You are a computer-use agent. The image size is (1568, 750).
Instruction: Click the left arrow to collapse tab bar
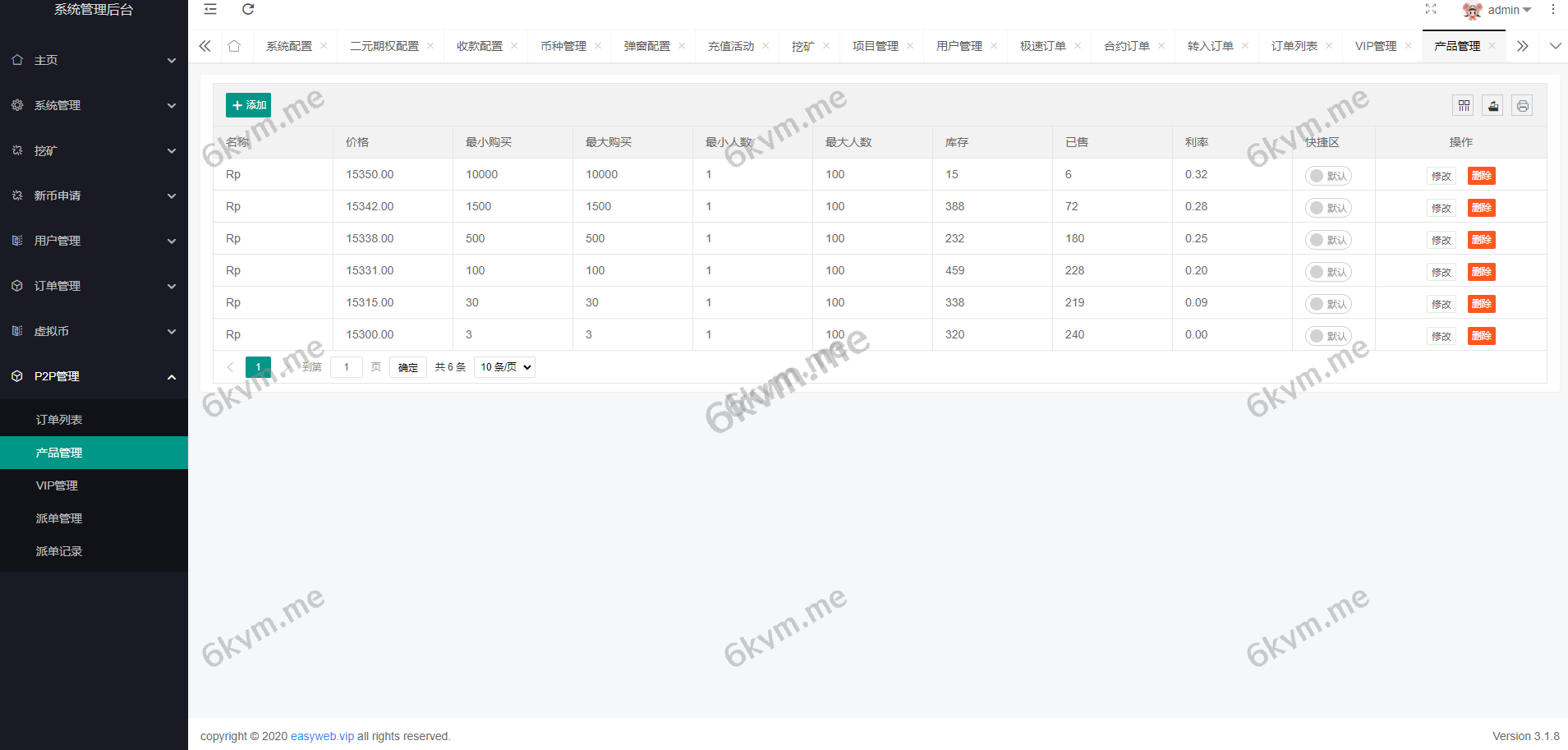pos(205,45)
